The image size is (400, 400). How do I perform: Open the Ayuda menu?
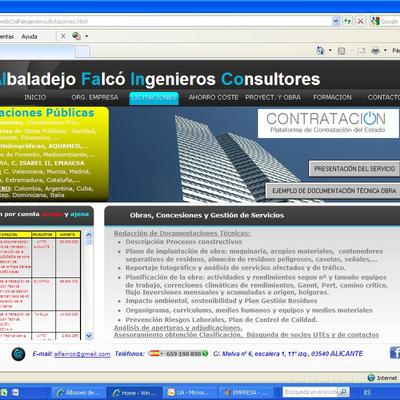(x=29, y=36)
